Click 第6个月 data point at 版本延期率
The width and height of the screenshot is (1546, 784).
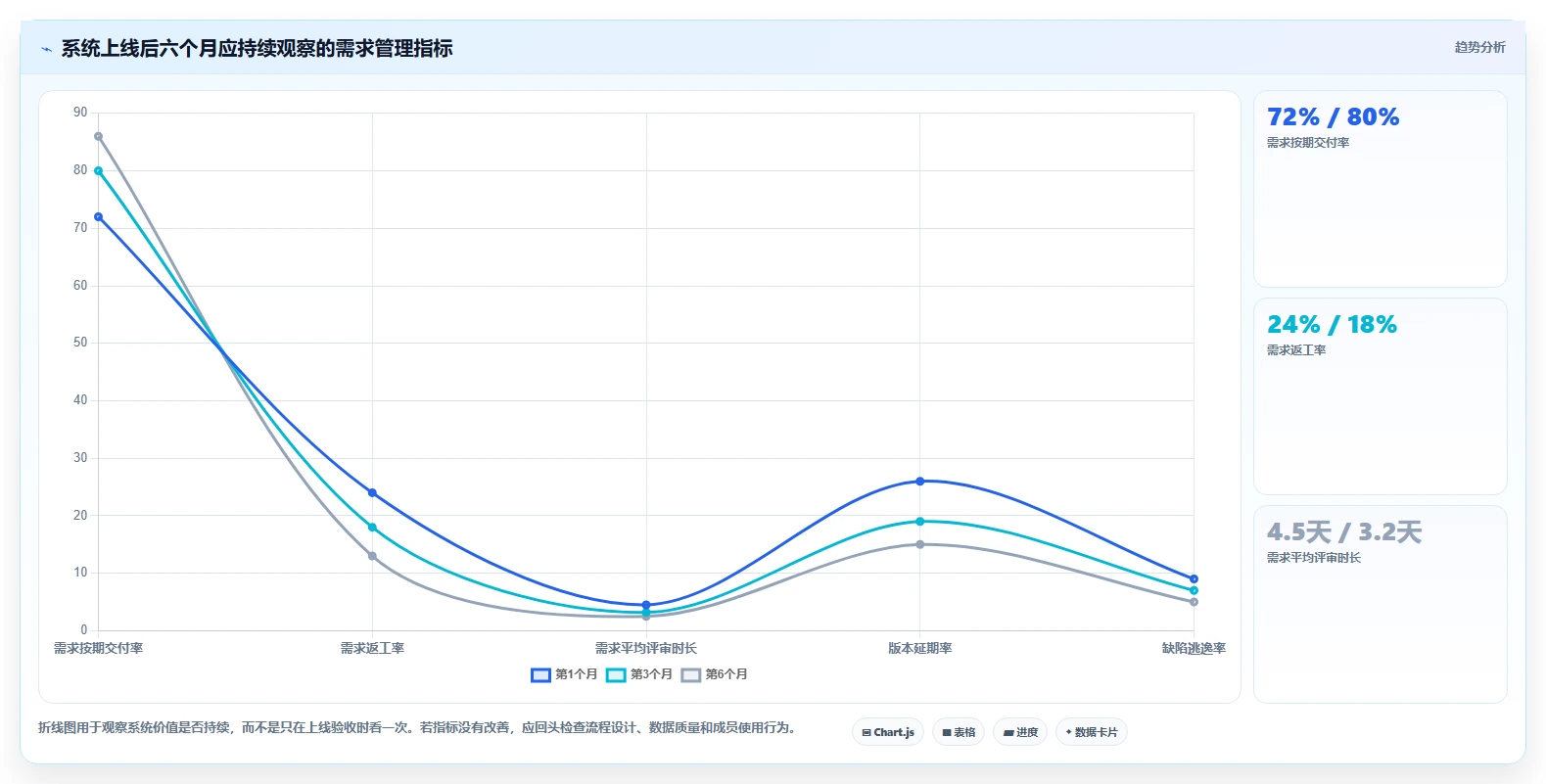pos(920,544)
